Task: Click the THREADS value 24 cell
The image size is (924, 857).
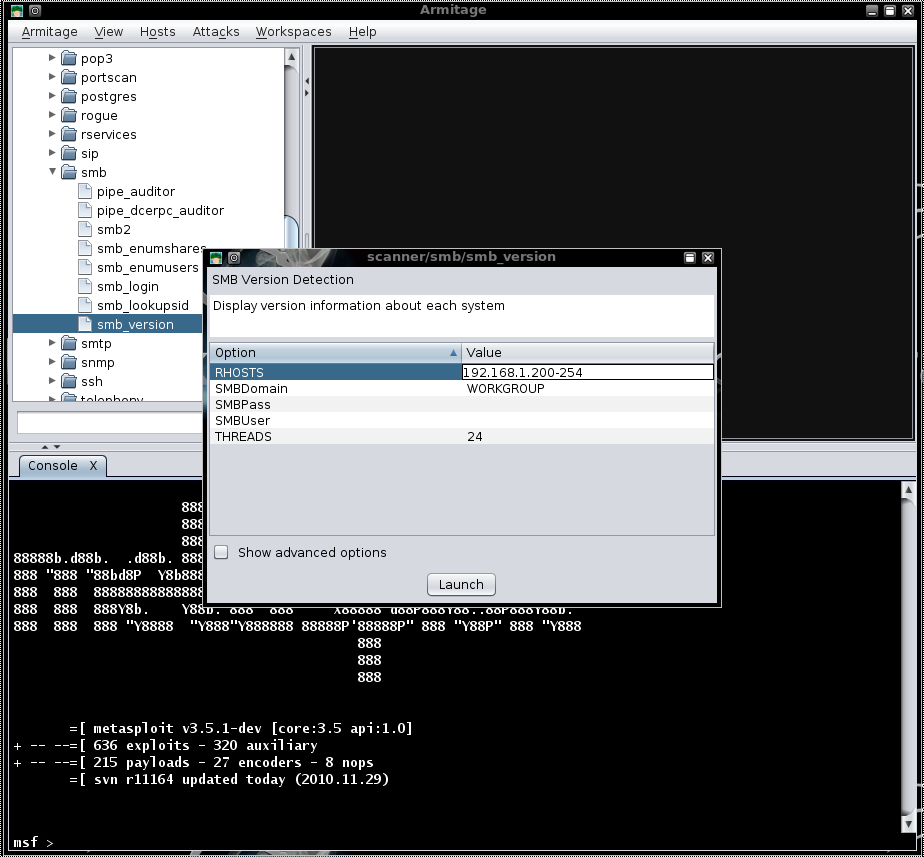Action: [x=588, y=436]
